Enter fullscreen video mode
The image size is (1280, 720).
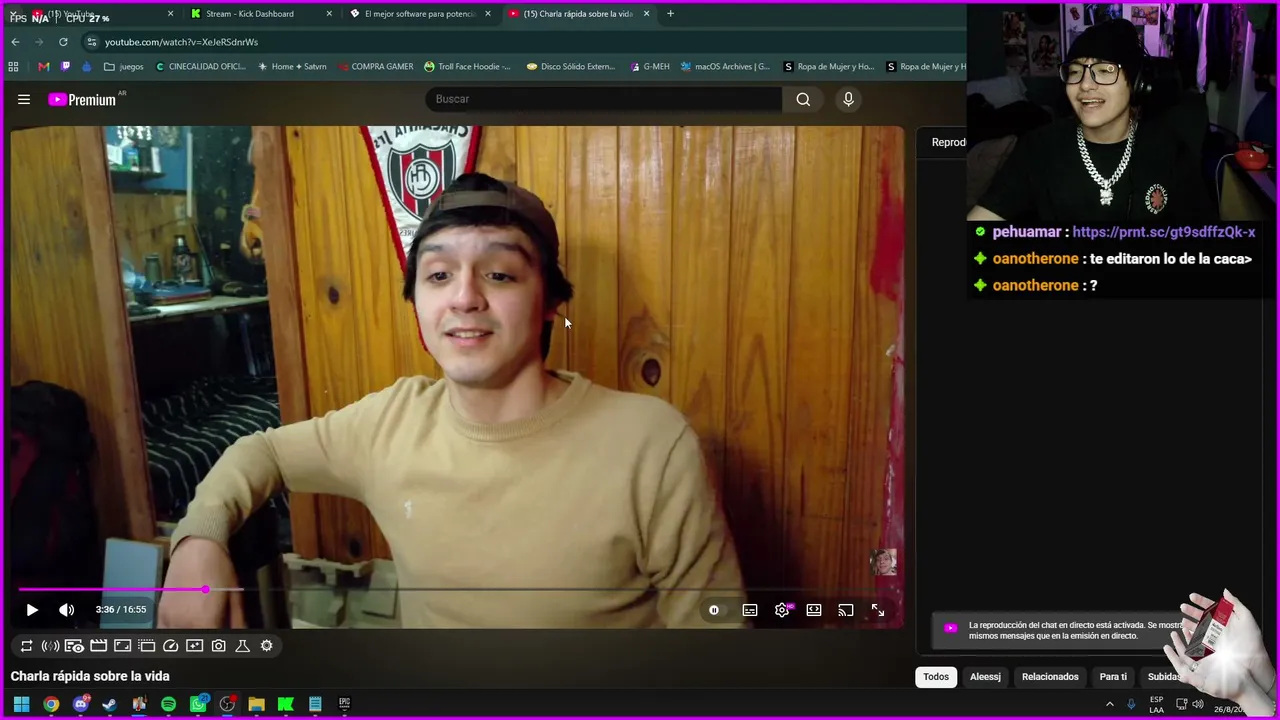878,610
